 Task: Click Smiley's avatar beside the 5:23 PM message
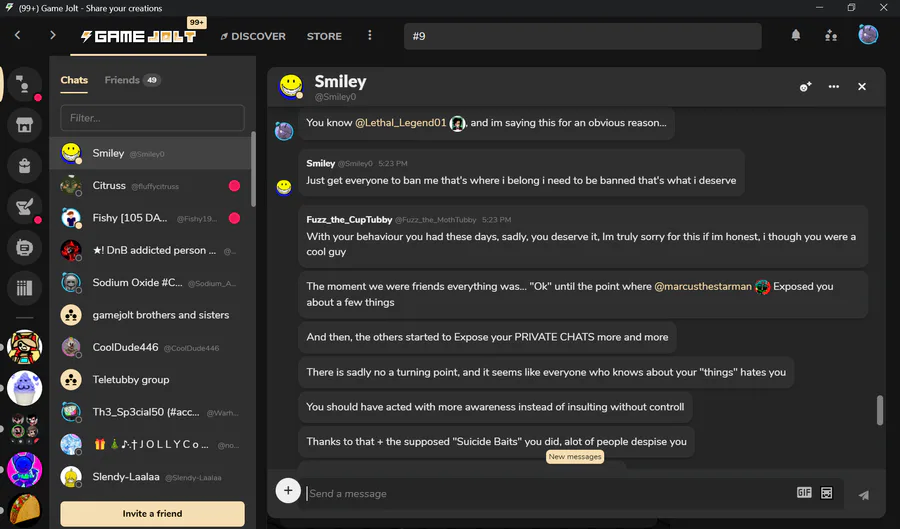pyautogui.click(x=284, y=187)
